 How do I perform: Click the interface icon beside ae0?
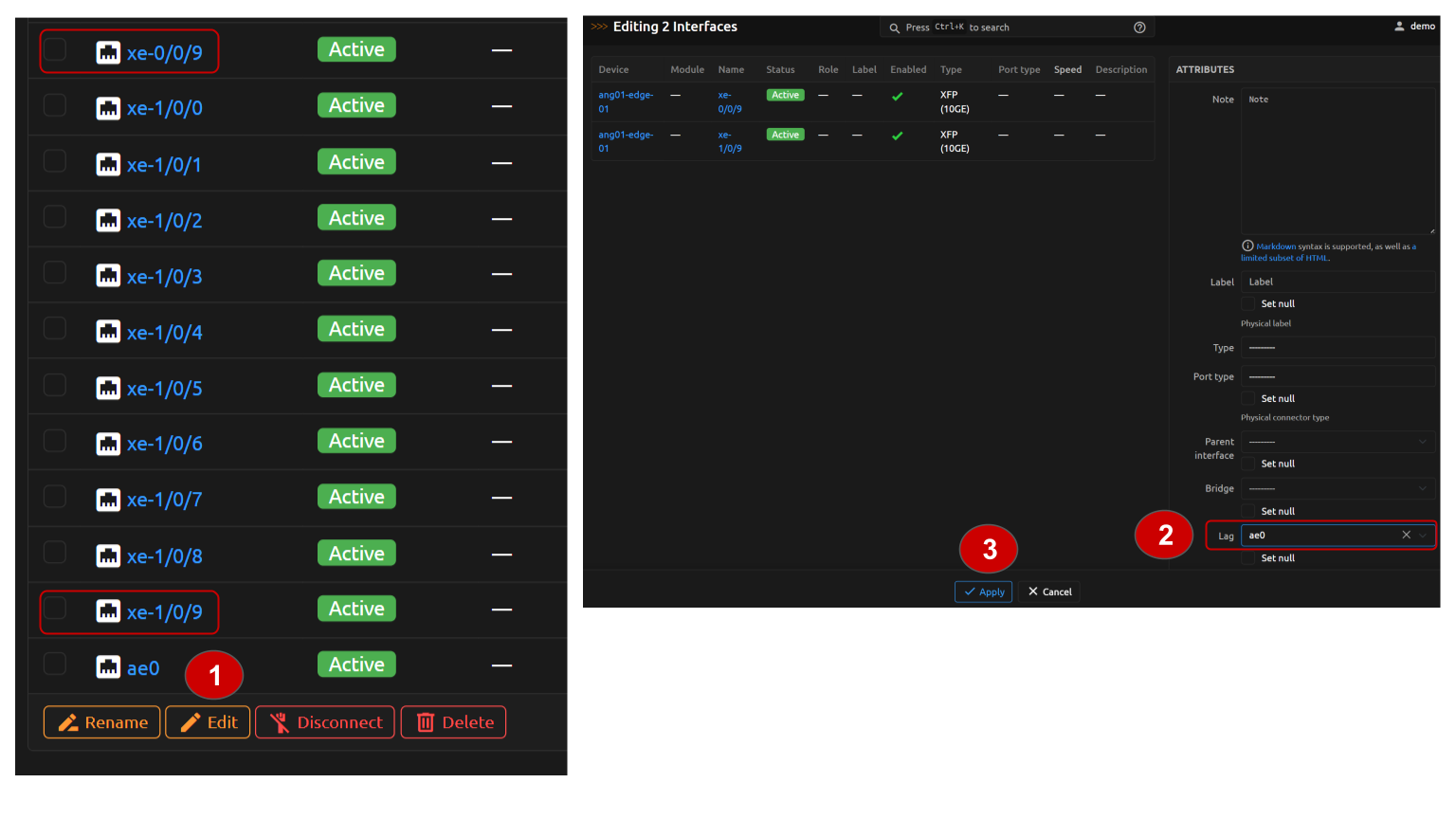pos(108,667)
